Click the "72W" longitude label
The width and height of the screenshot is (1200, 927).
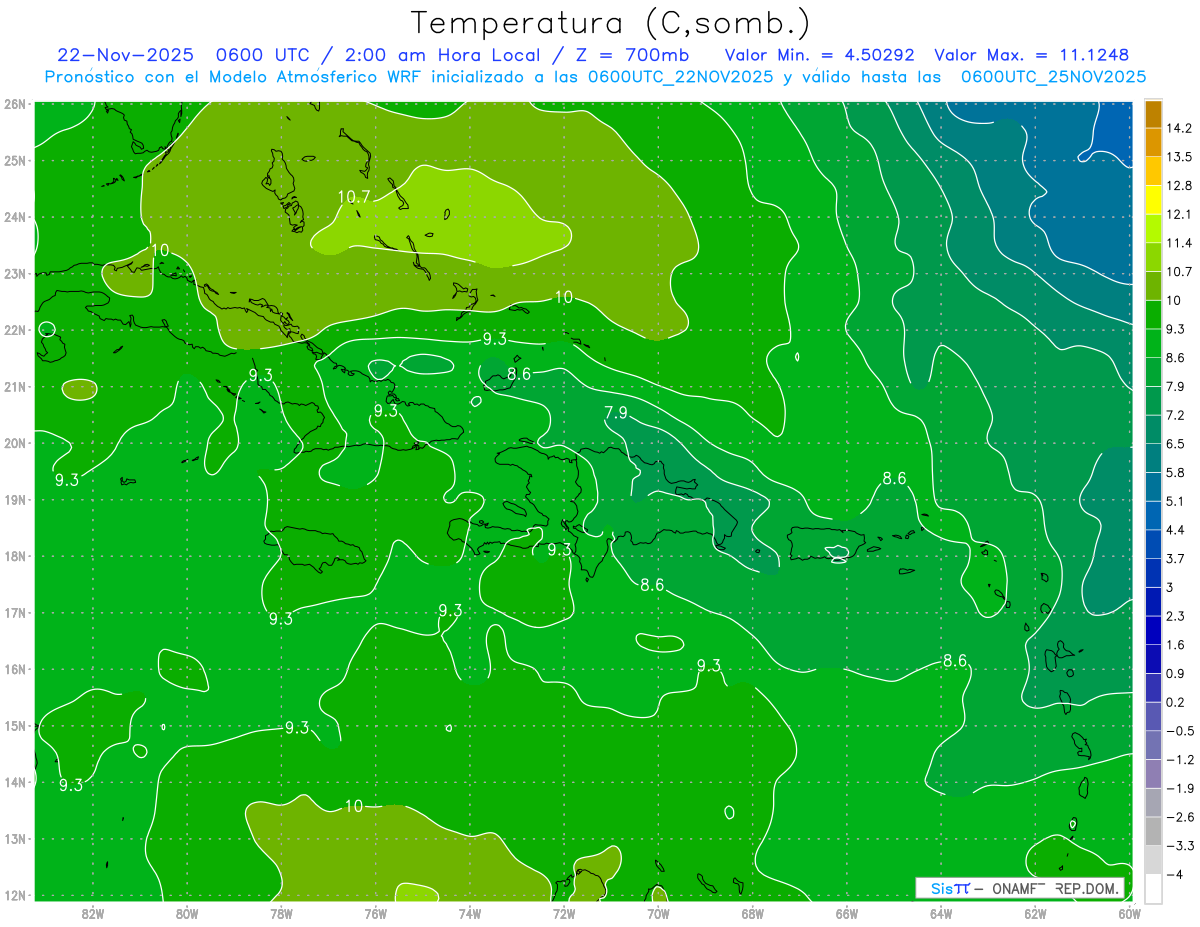click(564, 913)
